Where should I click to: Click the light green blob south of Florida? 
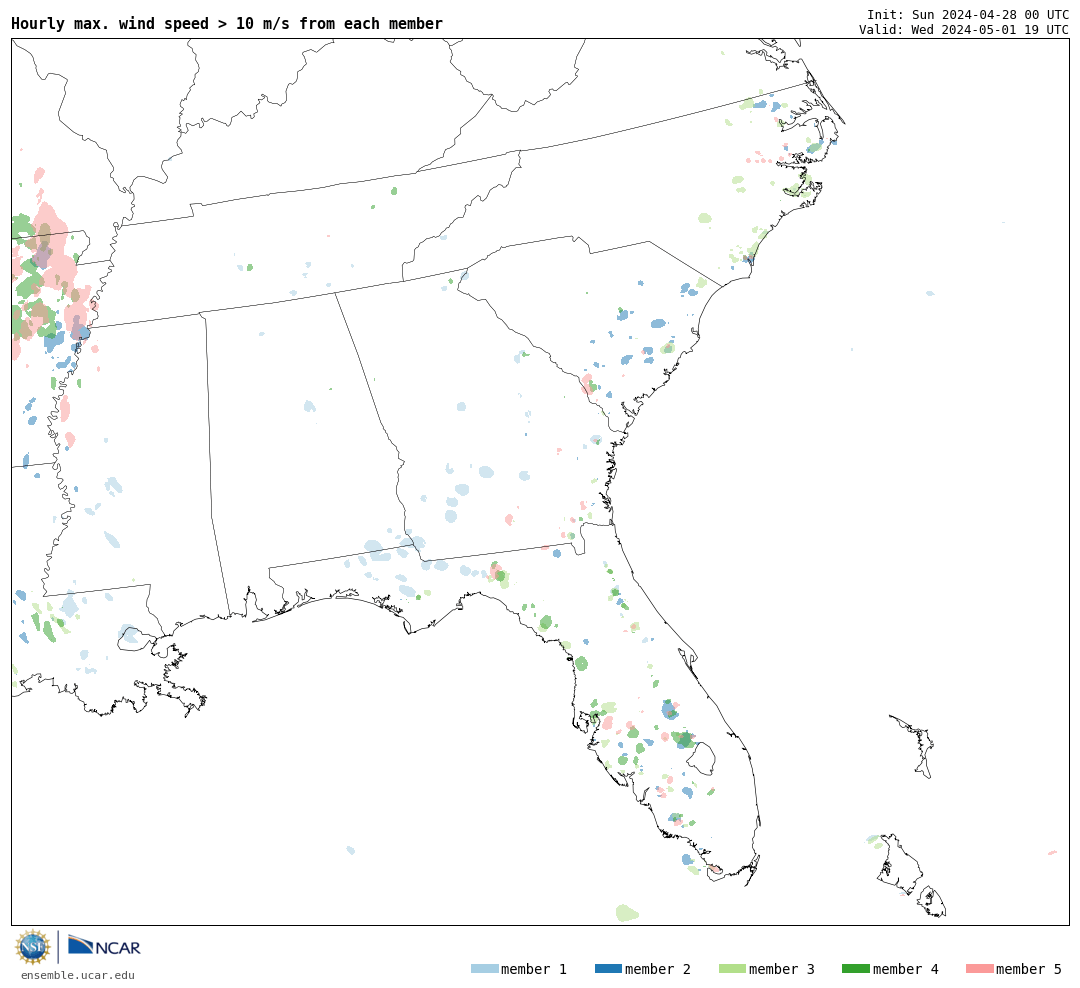(x=627, y=913)
